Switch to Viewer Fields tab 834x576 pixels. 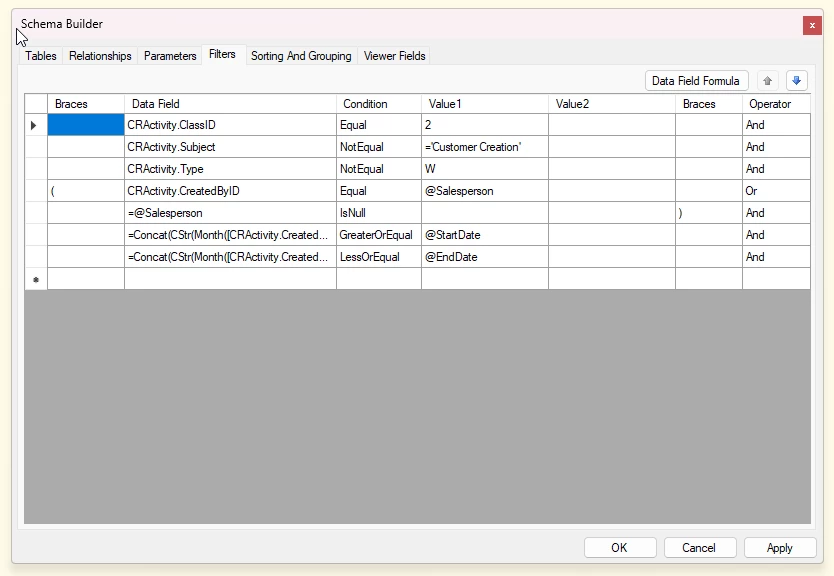tap(395, 56)
